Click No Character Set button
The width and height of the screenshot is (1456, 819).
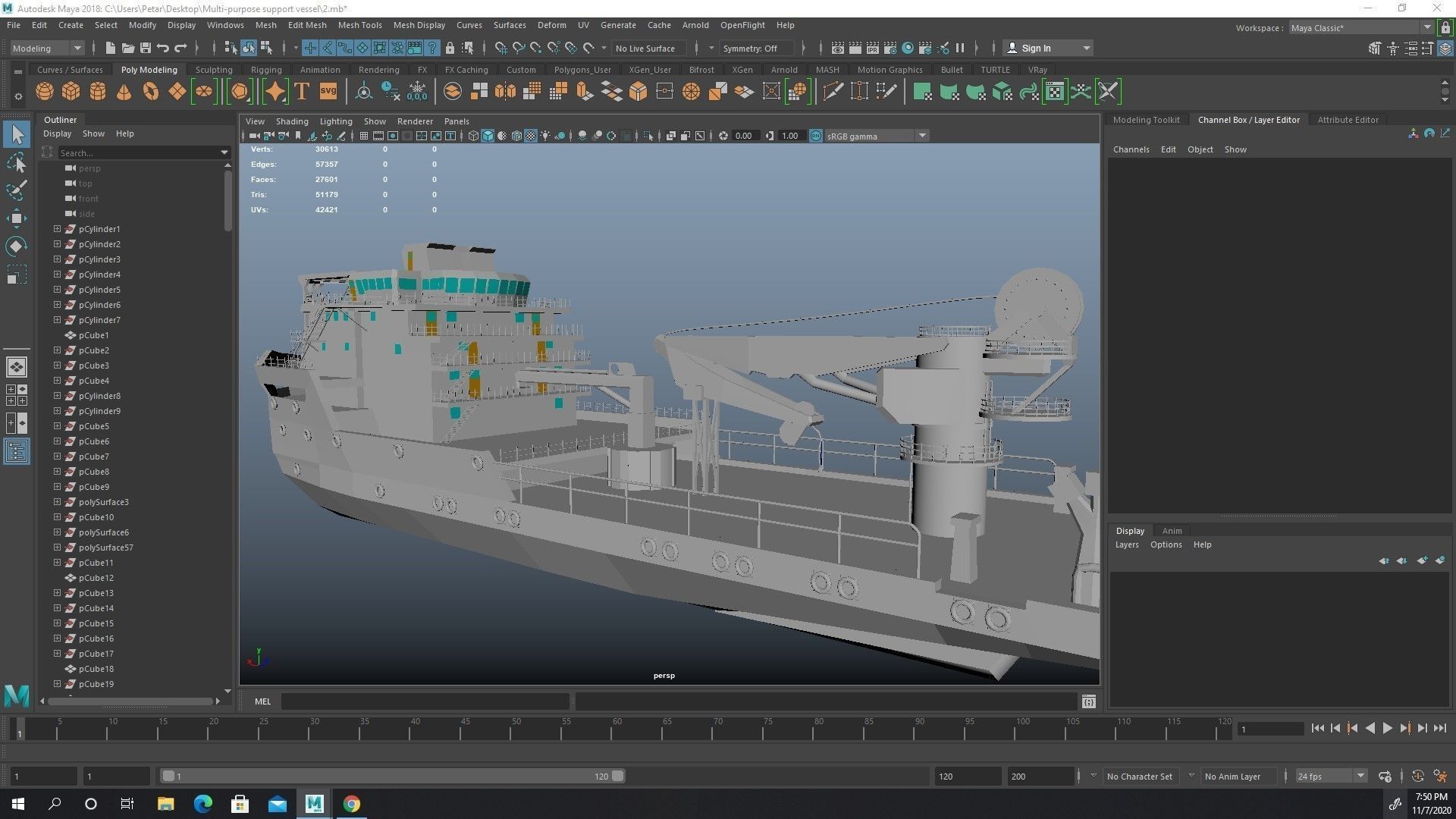pos(1139,776)
